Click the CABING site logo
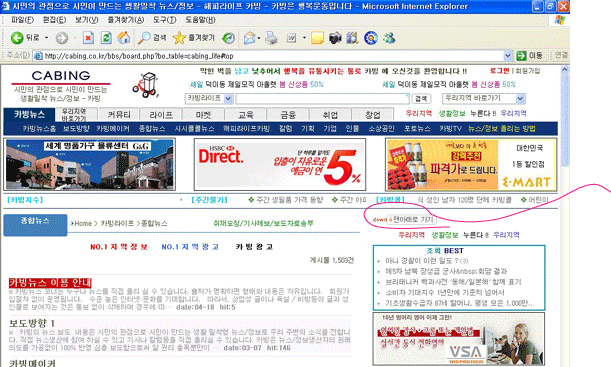Screen dimensions: 611x367 61,76
